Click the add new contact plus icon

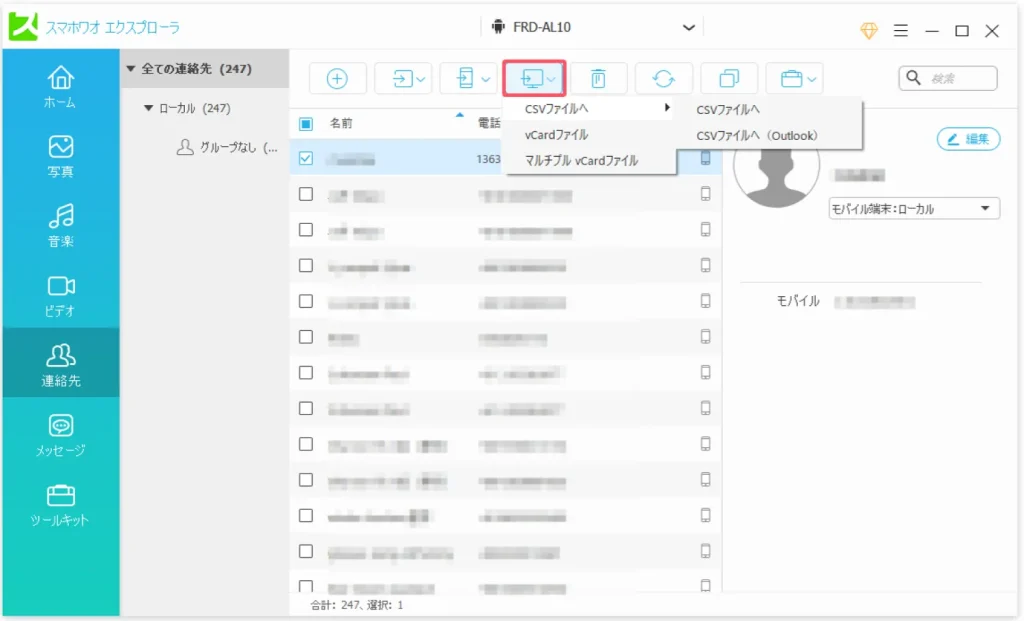pos(337,79)
